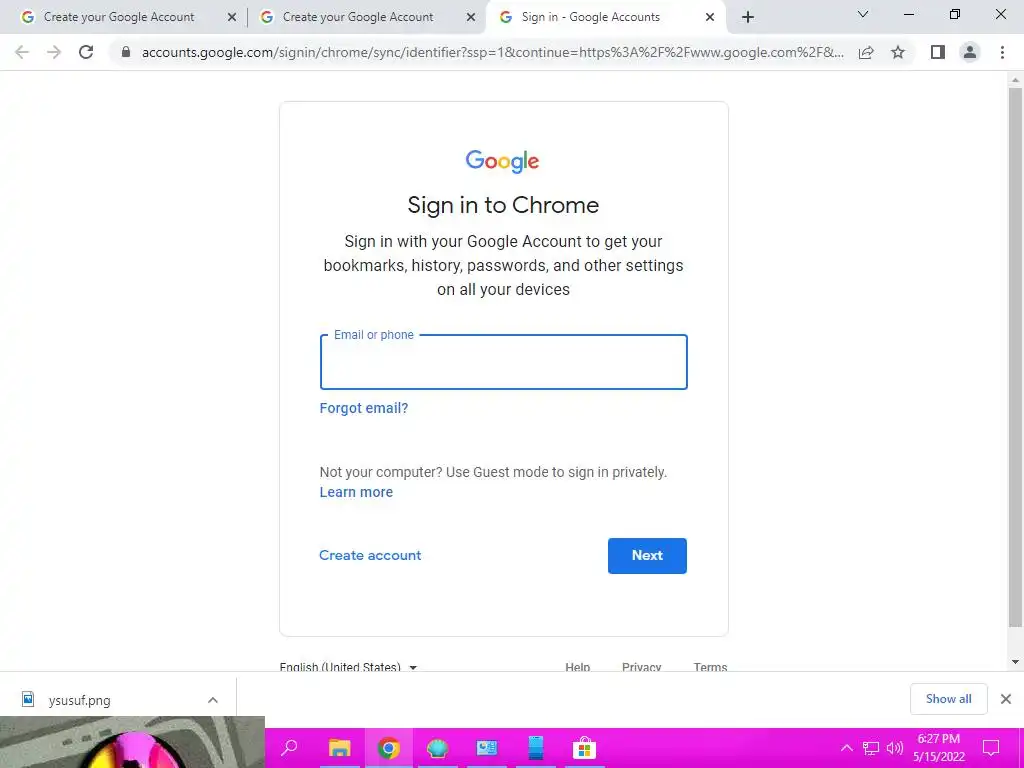This screenshot has height=768, width=1024.
Task: Show hidden system tray icons
Action: point(846,748)
